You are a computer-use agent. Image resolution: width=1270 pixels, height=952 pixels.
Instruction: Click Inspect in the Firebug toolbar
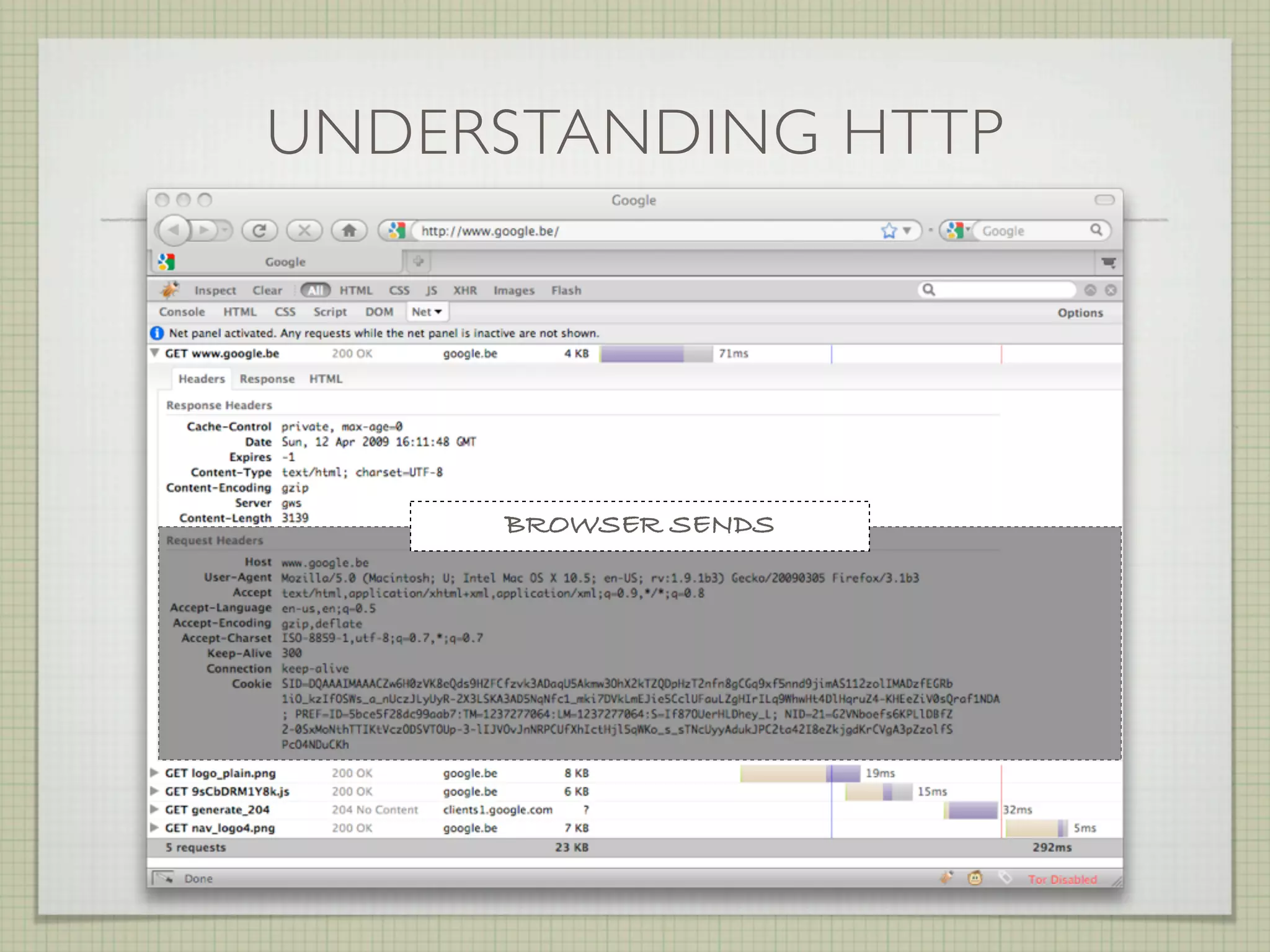click(215, 290)
